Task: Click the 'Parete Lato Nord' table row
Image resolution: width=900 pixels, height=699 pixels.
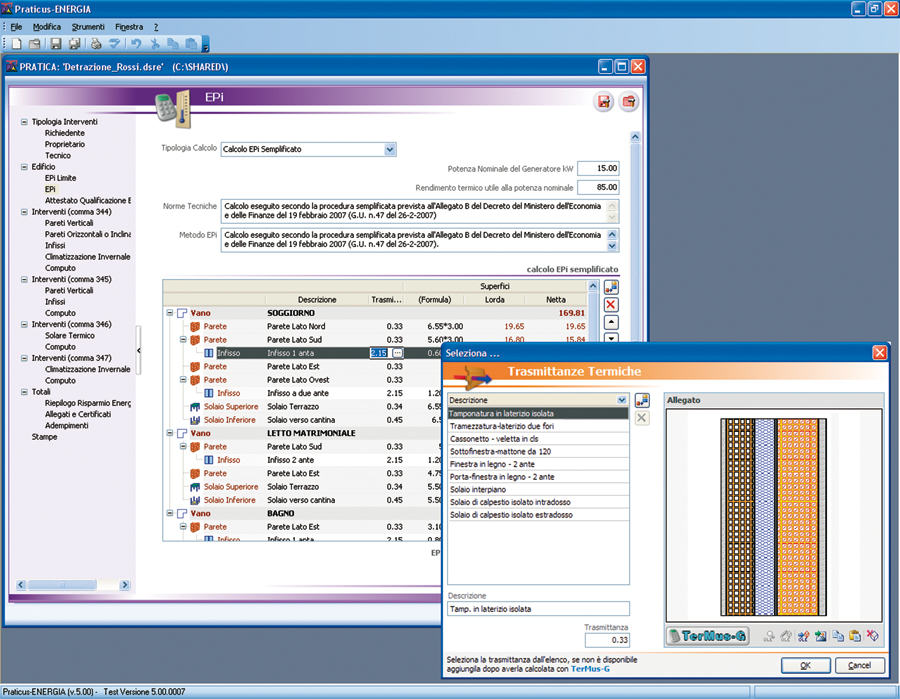Action: [x=377, y=326]
